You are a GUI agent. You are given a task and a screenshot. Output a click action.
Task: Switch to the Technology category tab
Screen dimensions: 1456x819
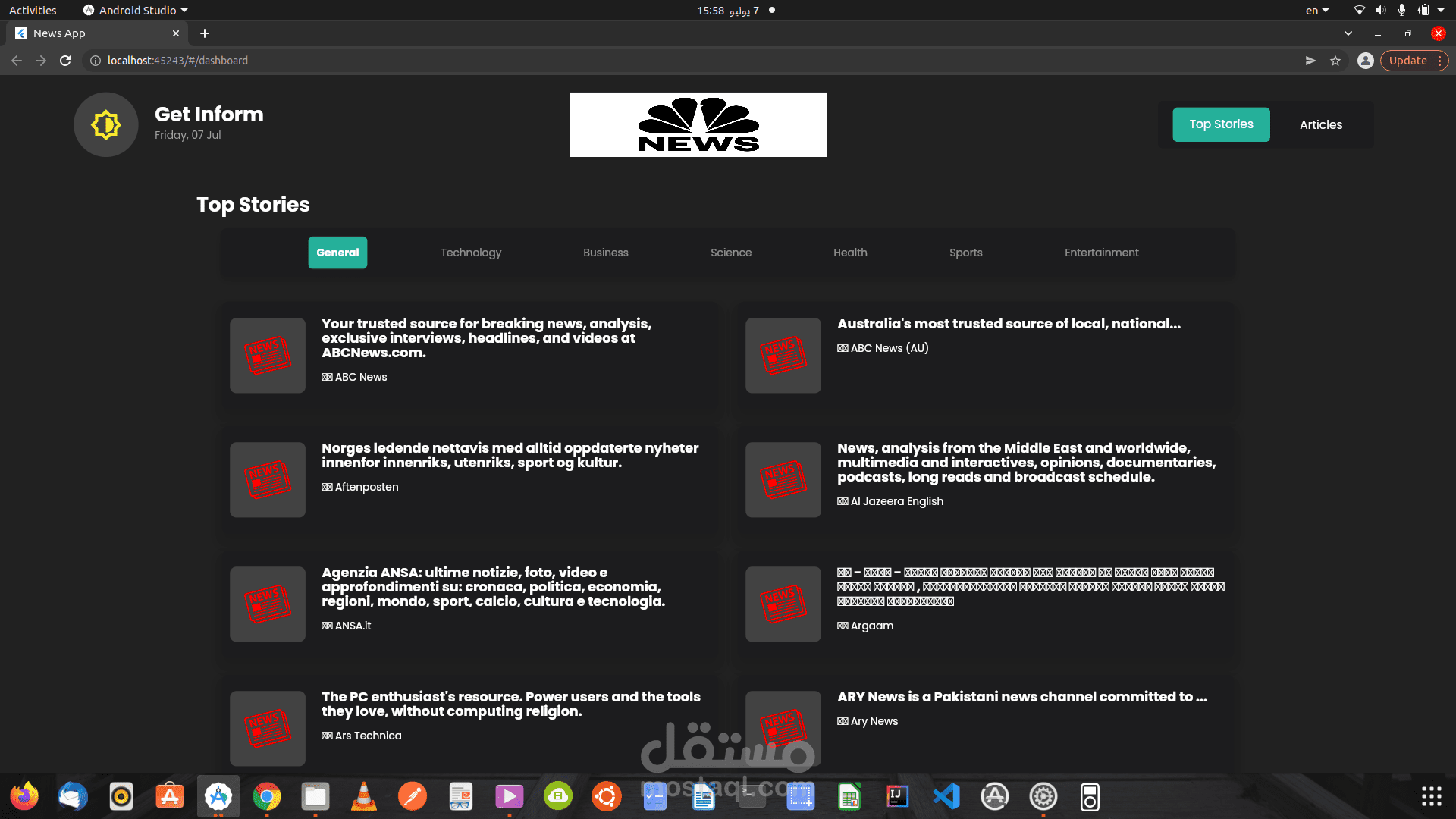coord(471,253)
